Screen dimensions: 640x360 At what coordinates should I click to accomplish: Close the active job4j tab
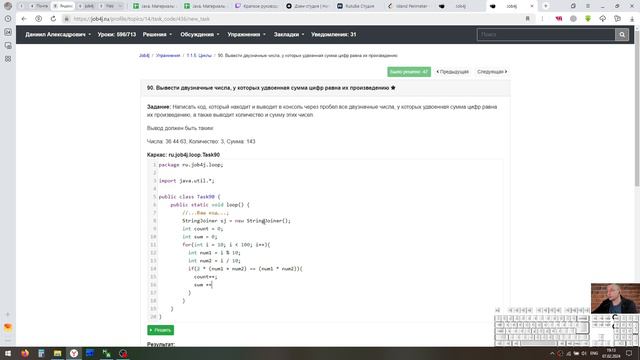[x=531, y=6]
